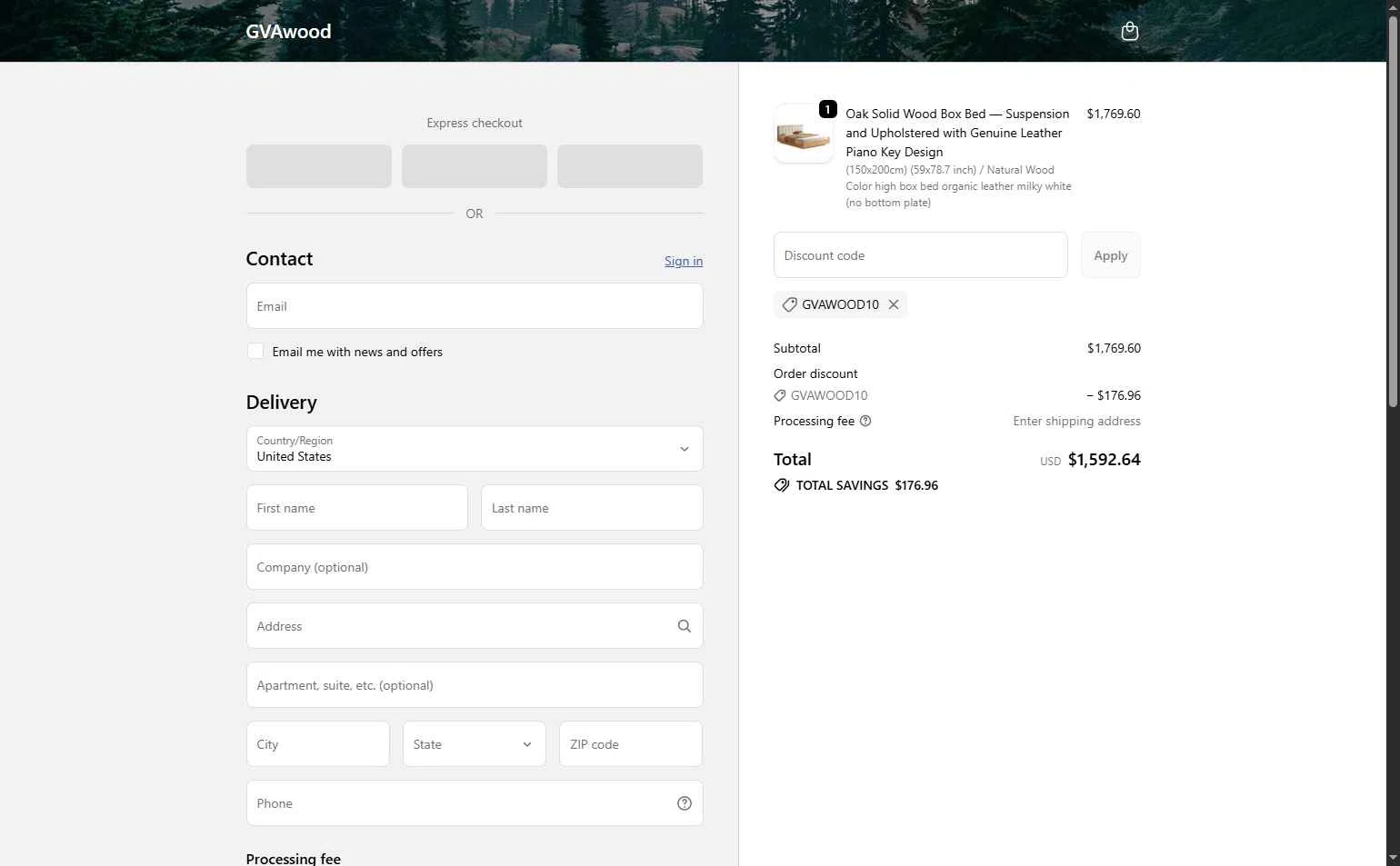The width and height of the screenshot is (1400, 866).
Task: Click the Oak Solid Wood Box Bed title
Action: (x=957, y=133)
